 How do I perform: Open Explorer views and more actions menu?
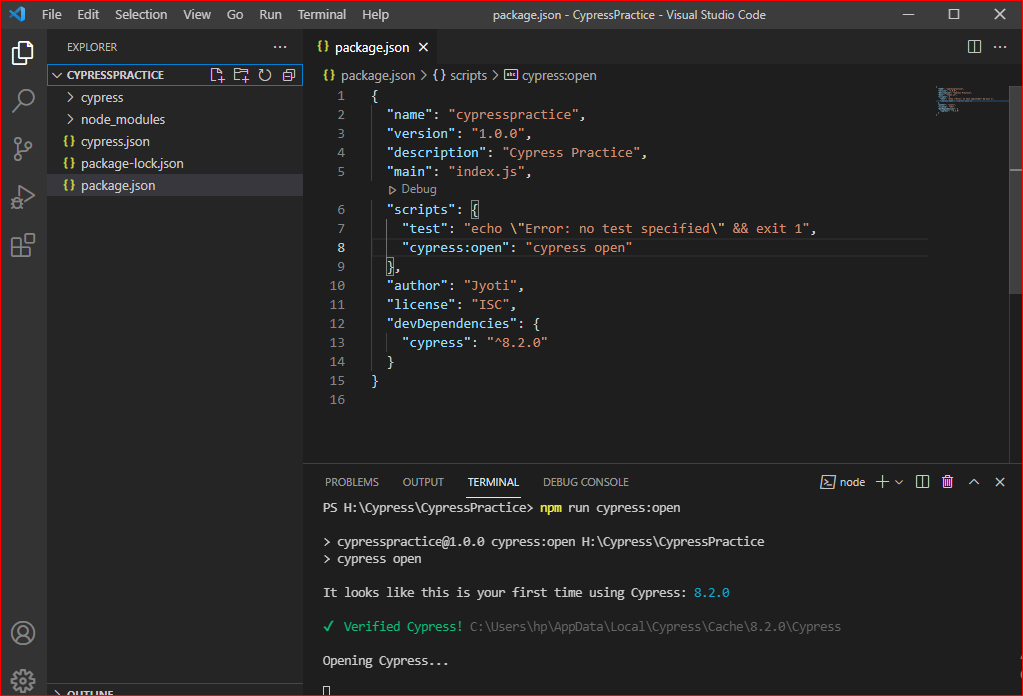click(280, 47)
